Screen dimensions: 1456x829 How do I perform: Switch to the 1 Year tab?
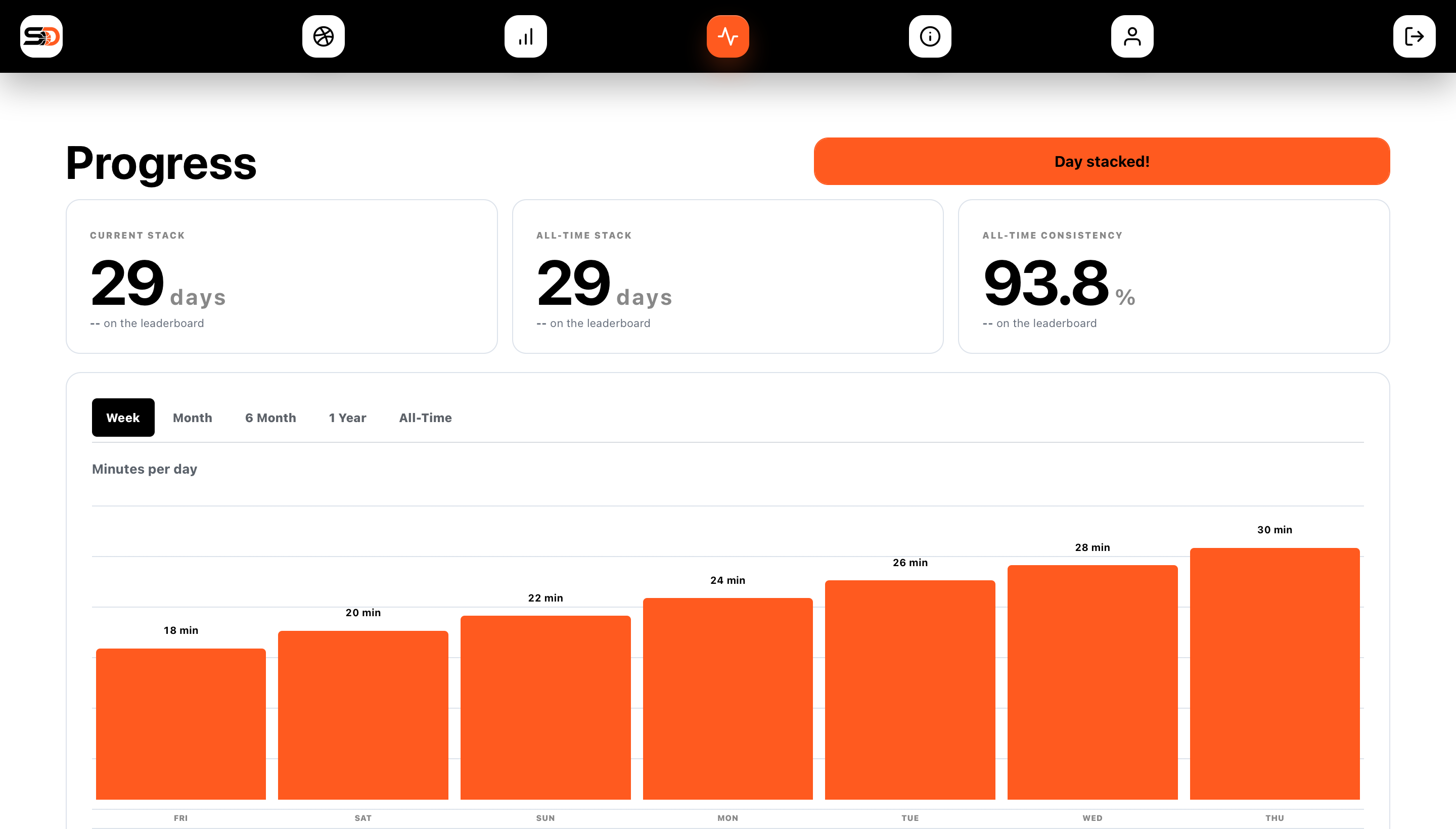pos(347,418)
